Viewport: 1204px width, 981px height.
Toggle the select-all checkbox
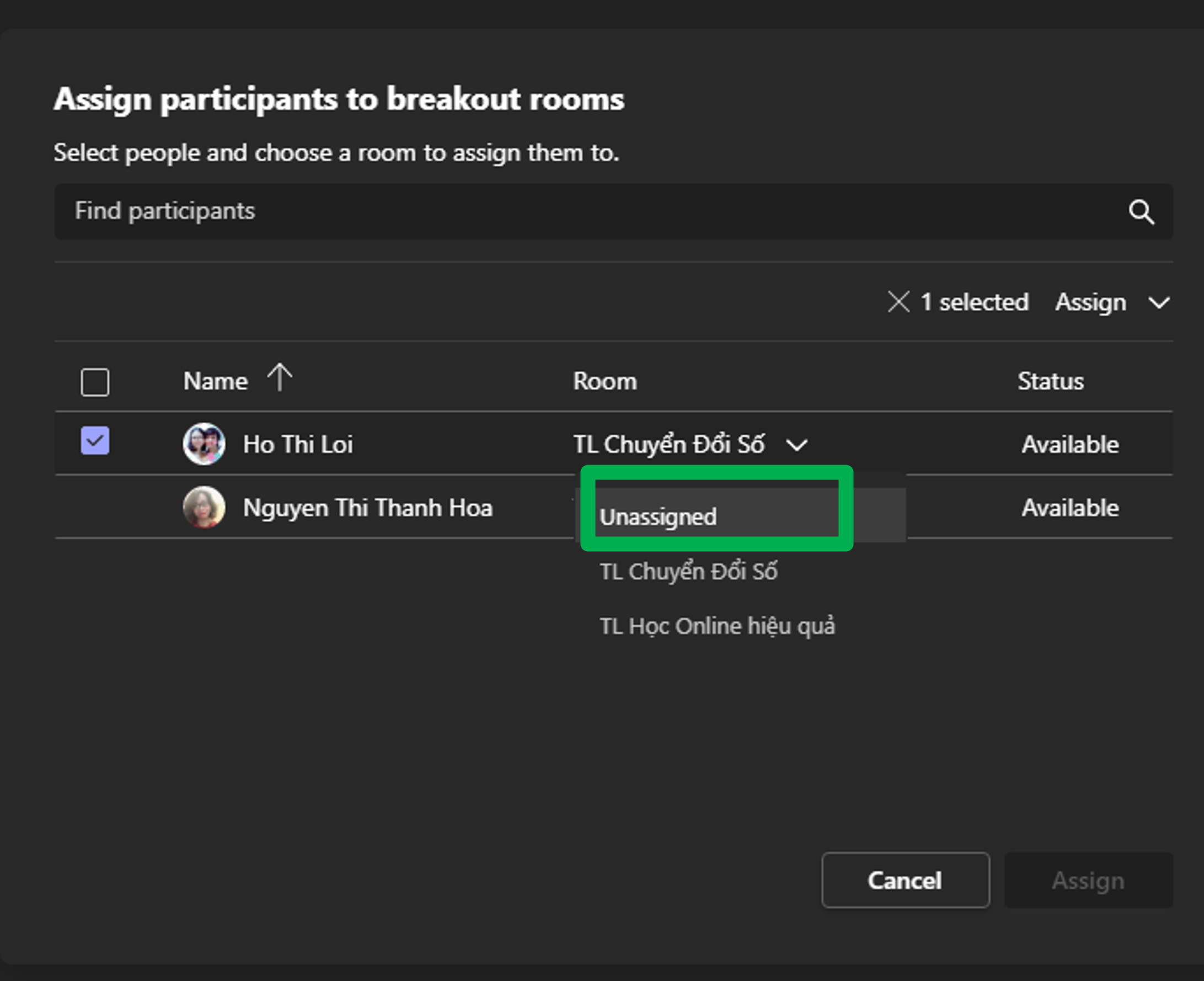tap(95, 382)
